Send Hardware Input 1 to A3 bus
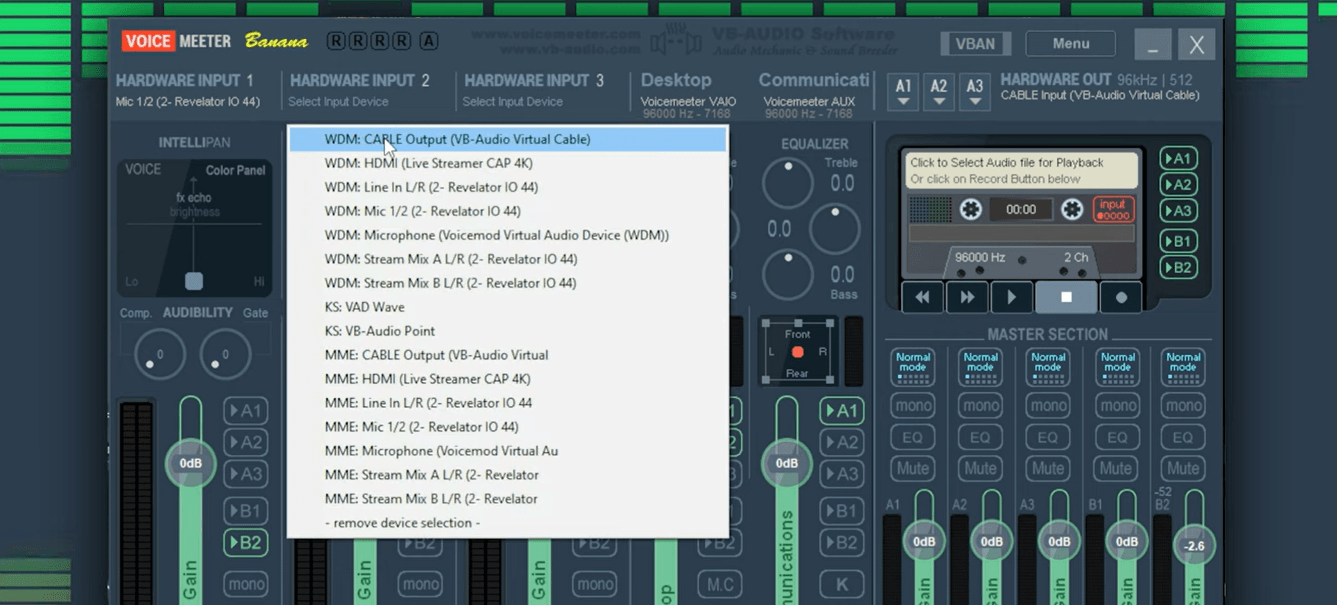 point(245,473)
